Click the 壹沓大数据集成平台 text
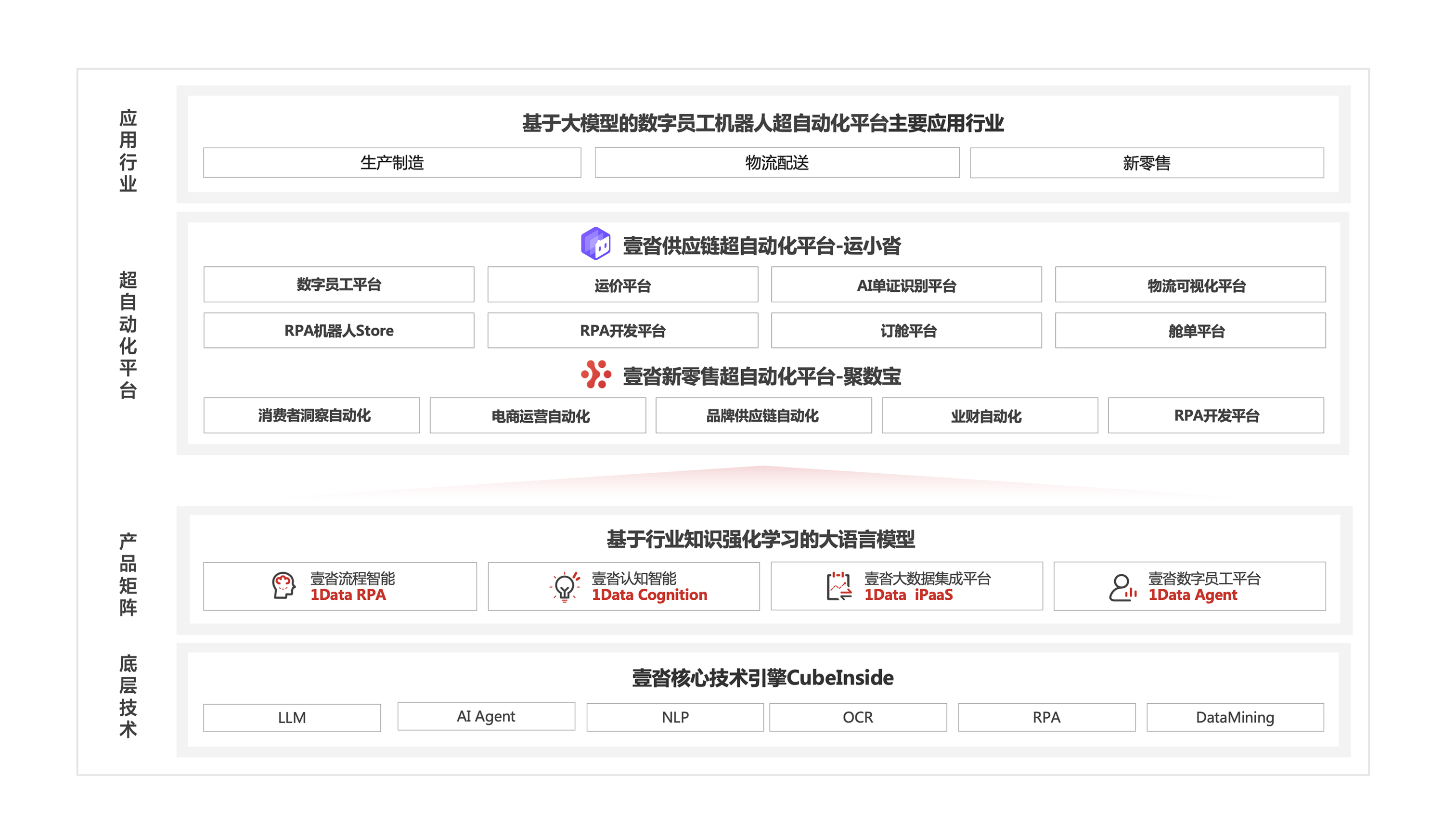 pyautogui.click(x=927, y=578)
